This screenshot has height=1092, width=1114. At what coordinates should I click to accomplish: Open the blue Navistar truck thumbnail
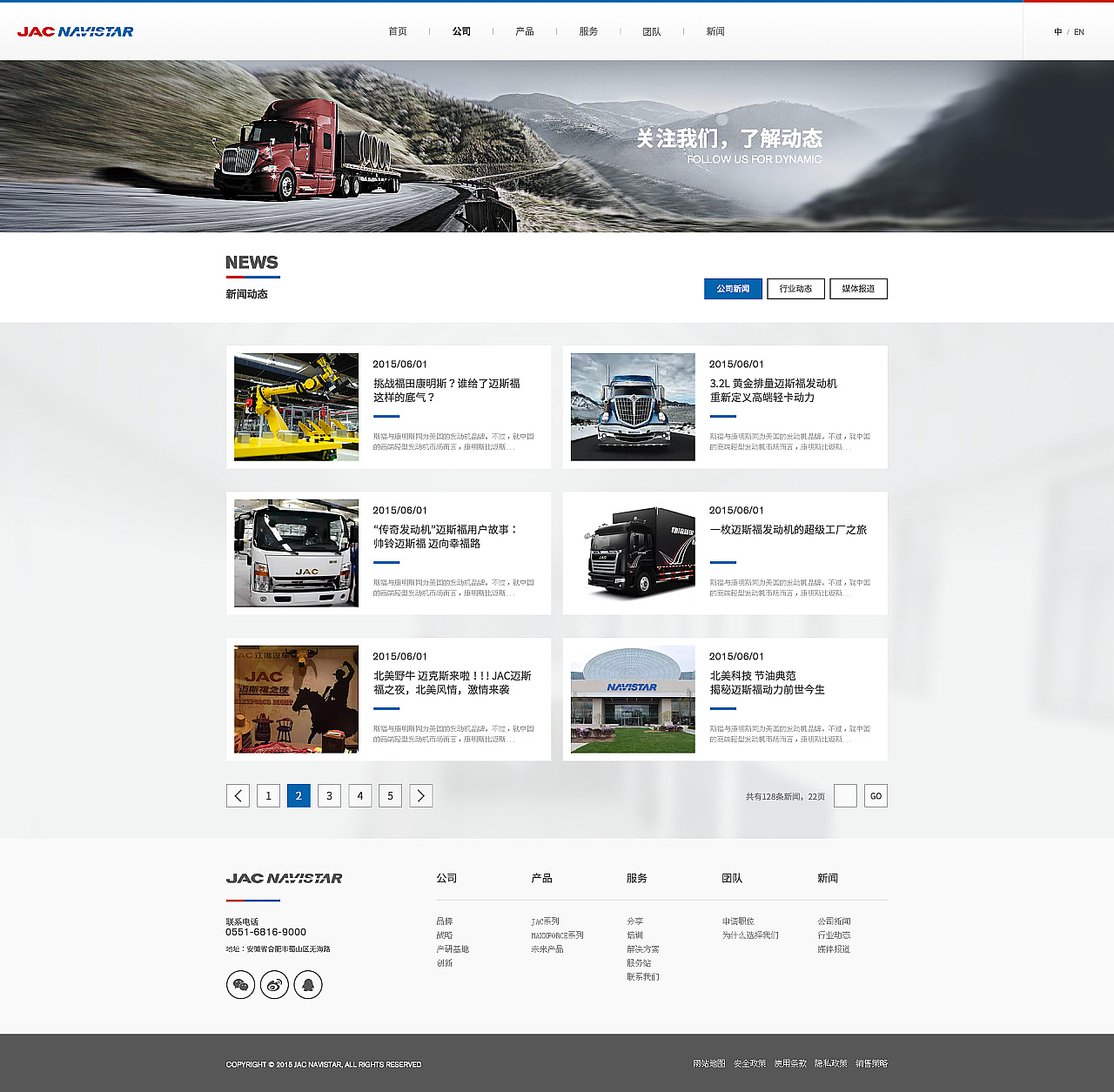(633, 407)
